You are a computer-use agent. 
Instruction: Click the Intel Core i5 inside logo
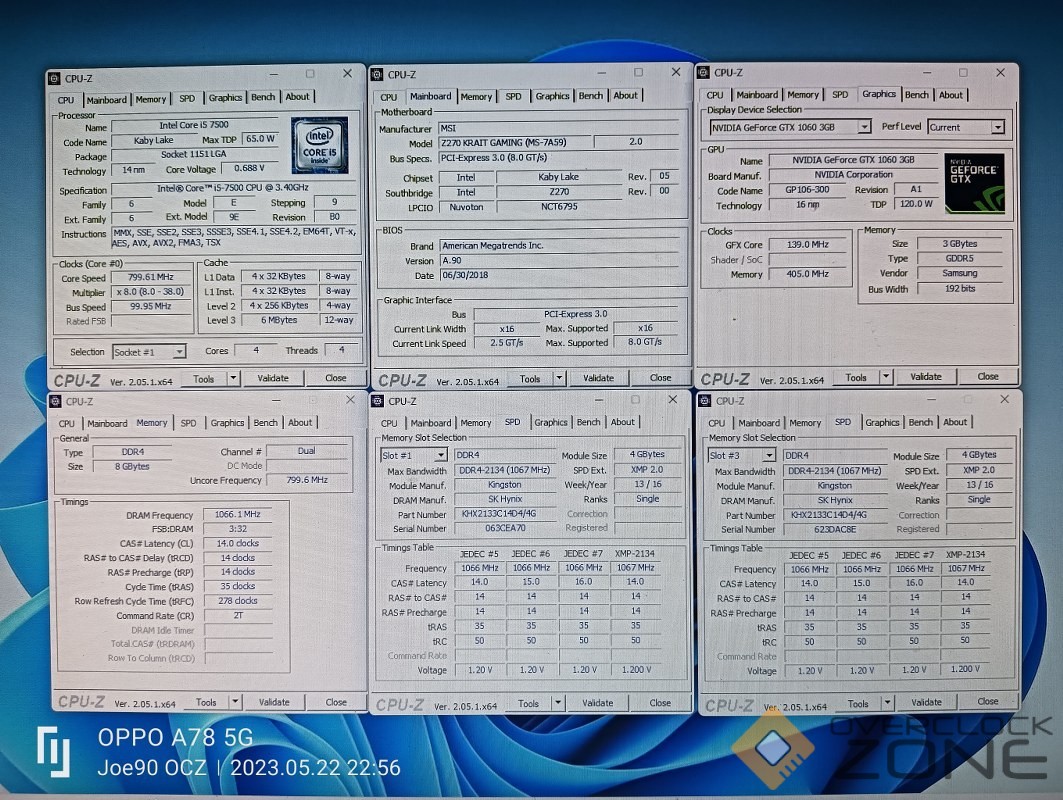pos(319,146)
